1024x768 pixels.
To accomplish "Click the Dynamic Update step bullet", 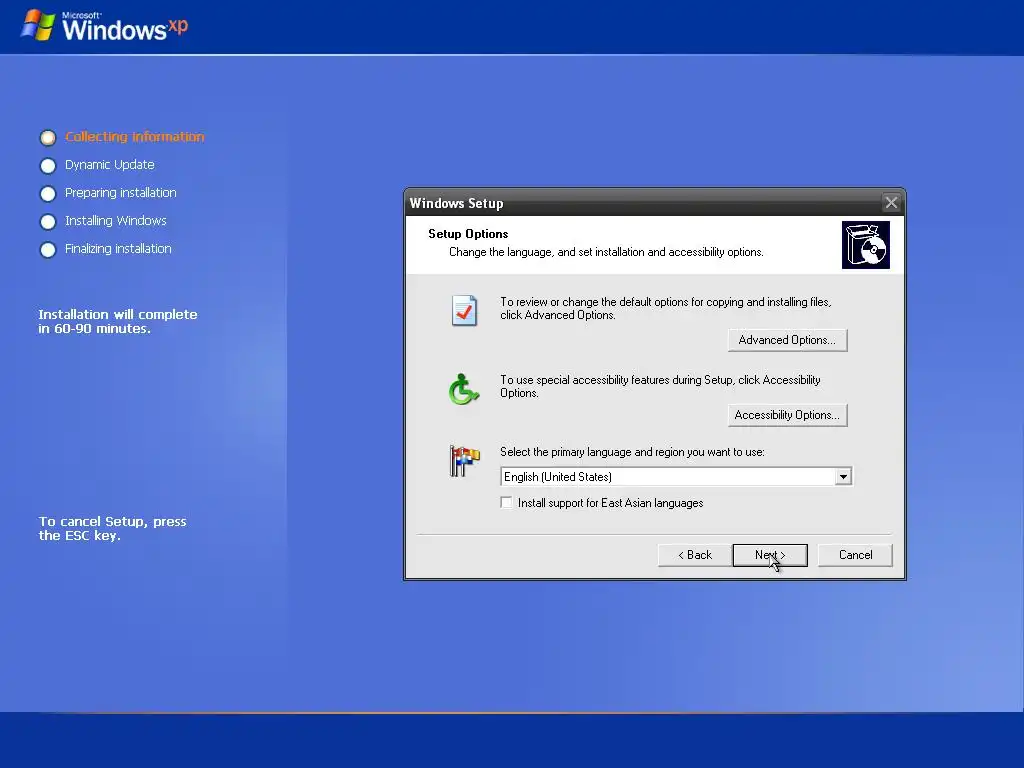I will pos(48,166).
